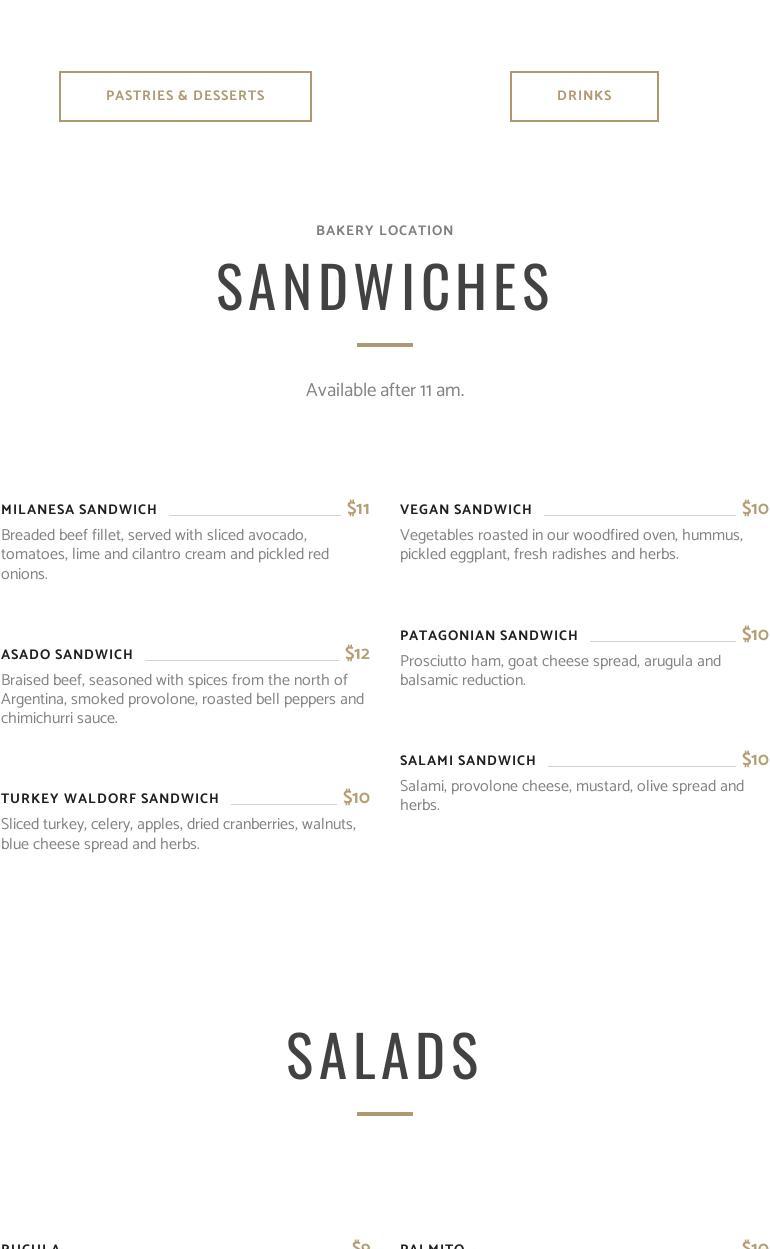This screenshot has width=770, height=1249.
Task: Click the Bakery Location label
Action: 385,231
